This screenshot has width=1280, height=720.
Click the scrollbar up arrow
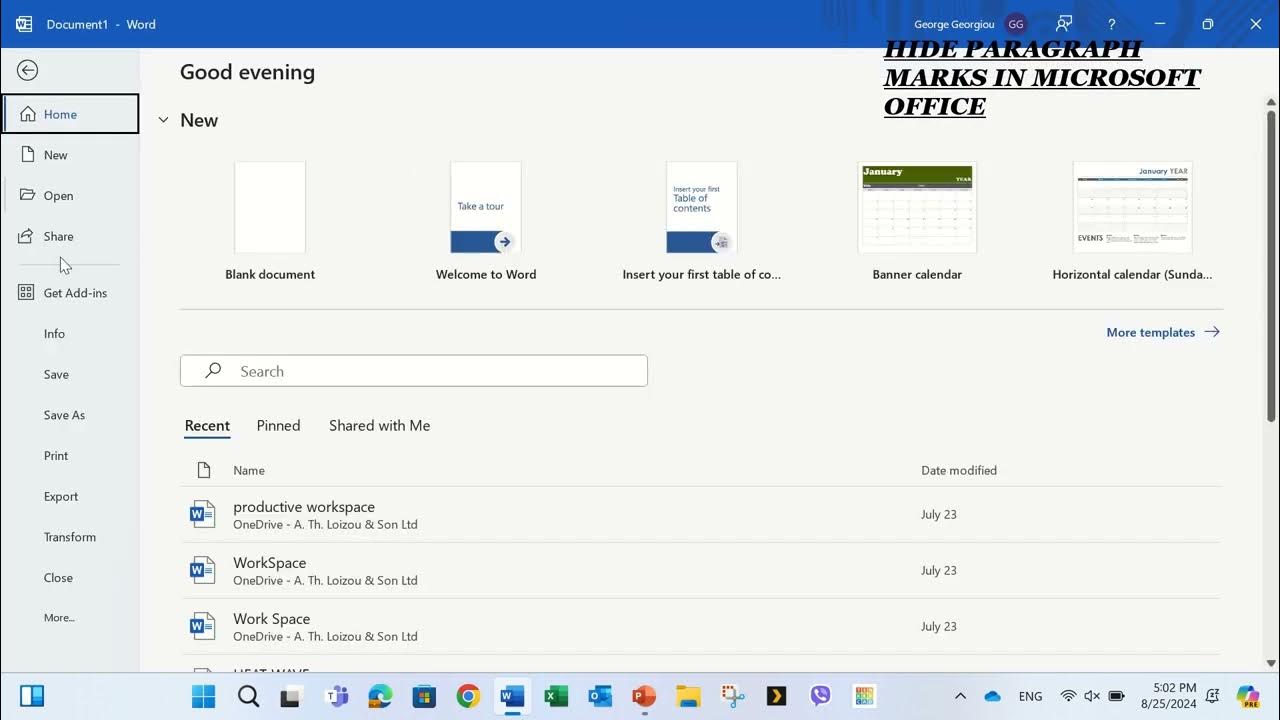point(1271,102)
